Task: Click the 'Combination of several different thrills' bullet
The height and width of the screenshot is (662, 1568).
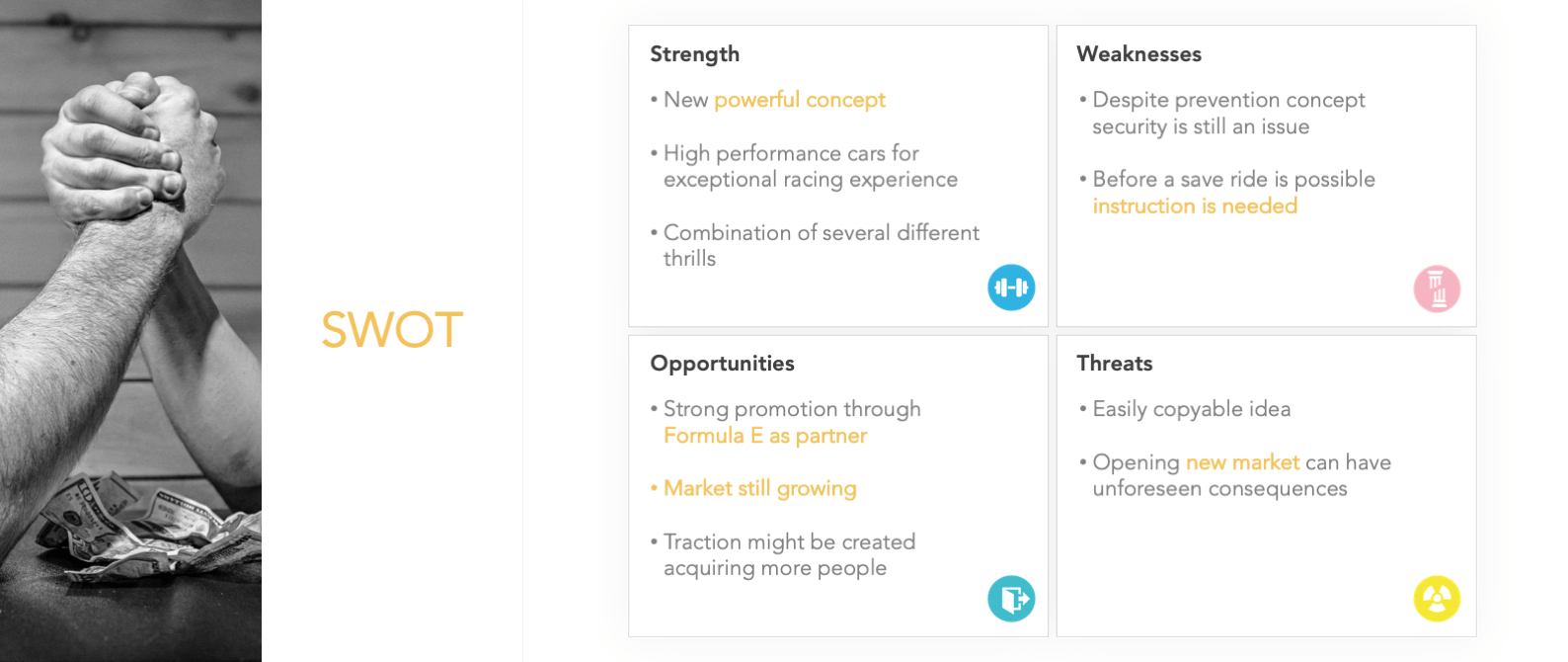Action: point(815,245)
